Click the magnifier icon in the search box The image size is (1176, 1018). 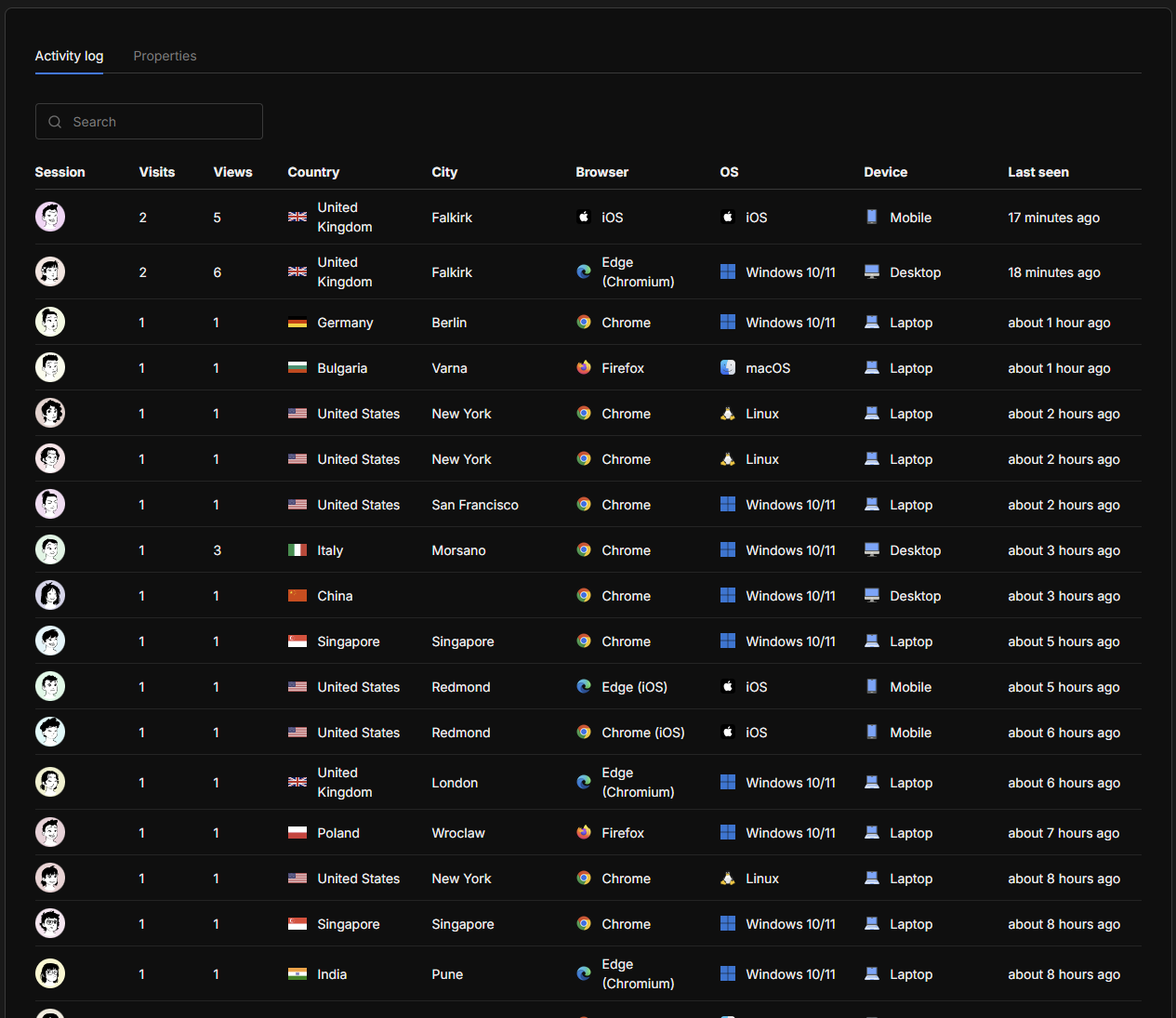(x=55, y=122)
